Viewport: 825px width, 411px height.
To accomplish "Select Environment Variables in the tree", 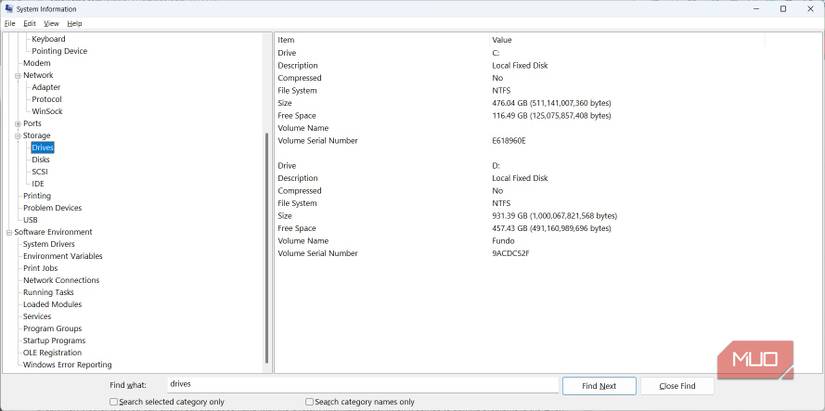I will [x=63, y=256].
